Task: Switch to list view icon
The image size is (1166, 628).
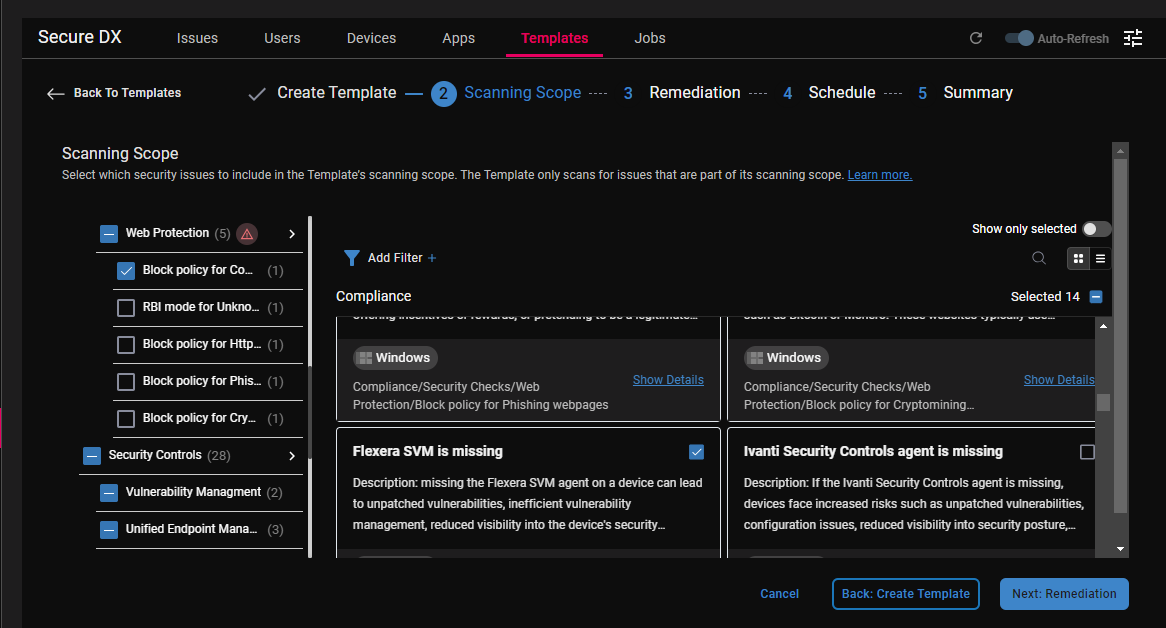Action: click(x=1100, y=259)
